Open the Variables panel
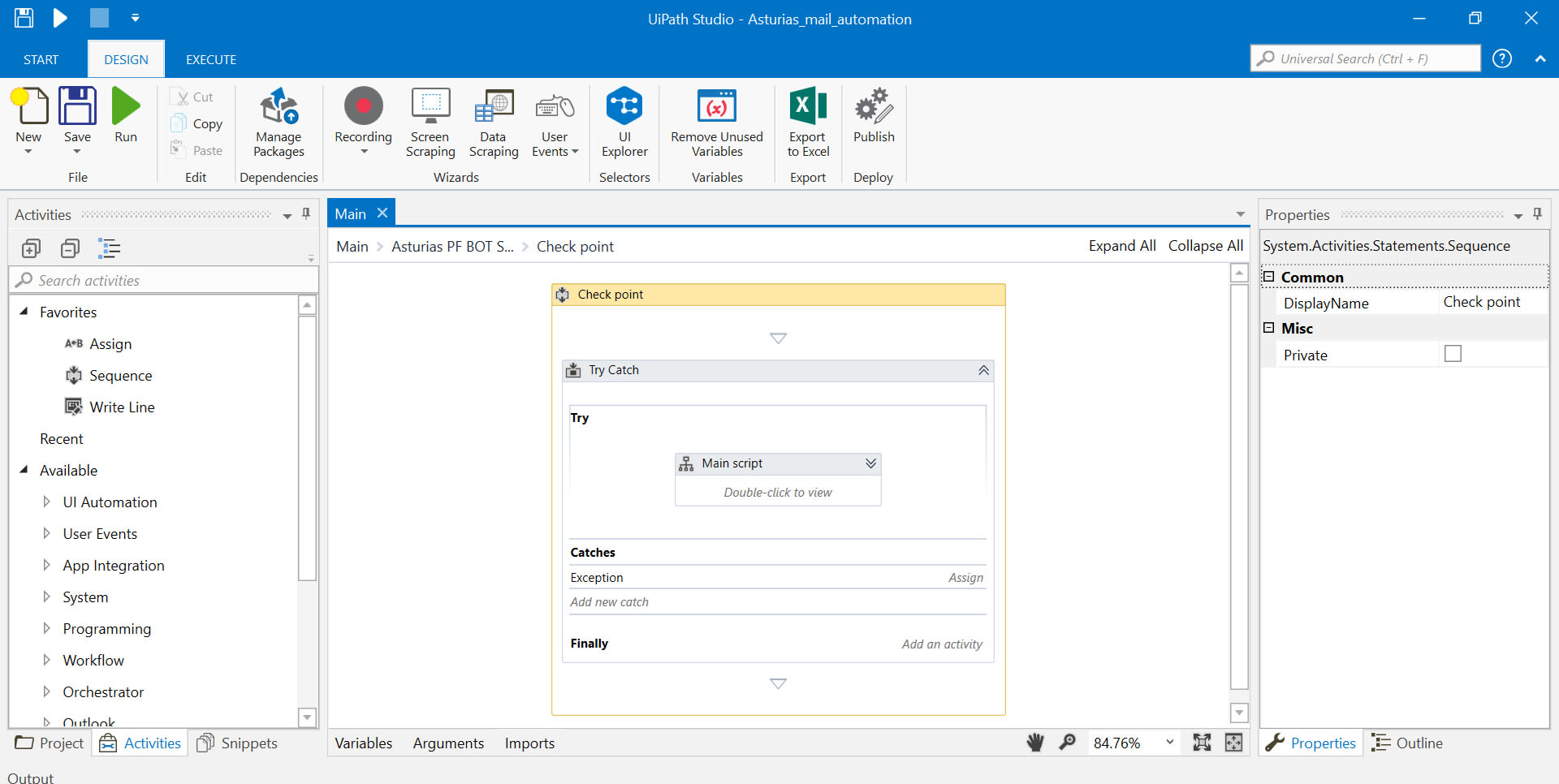This screenshot has height=784, width=1559. click(x=363, y=743)
